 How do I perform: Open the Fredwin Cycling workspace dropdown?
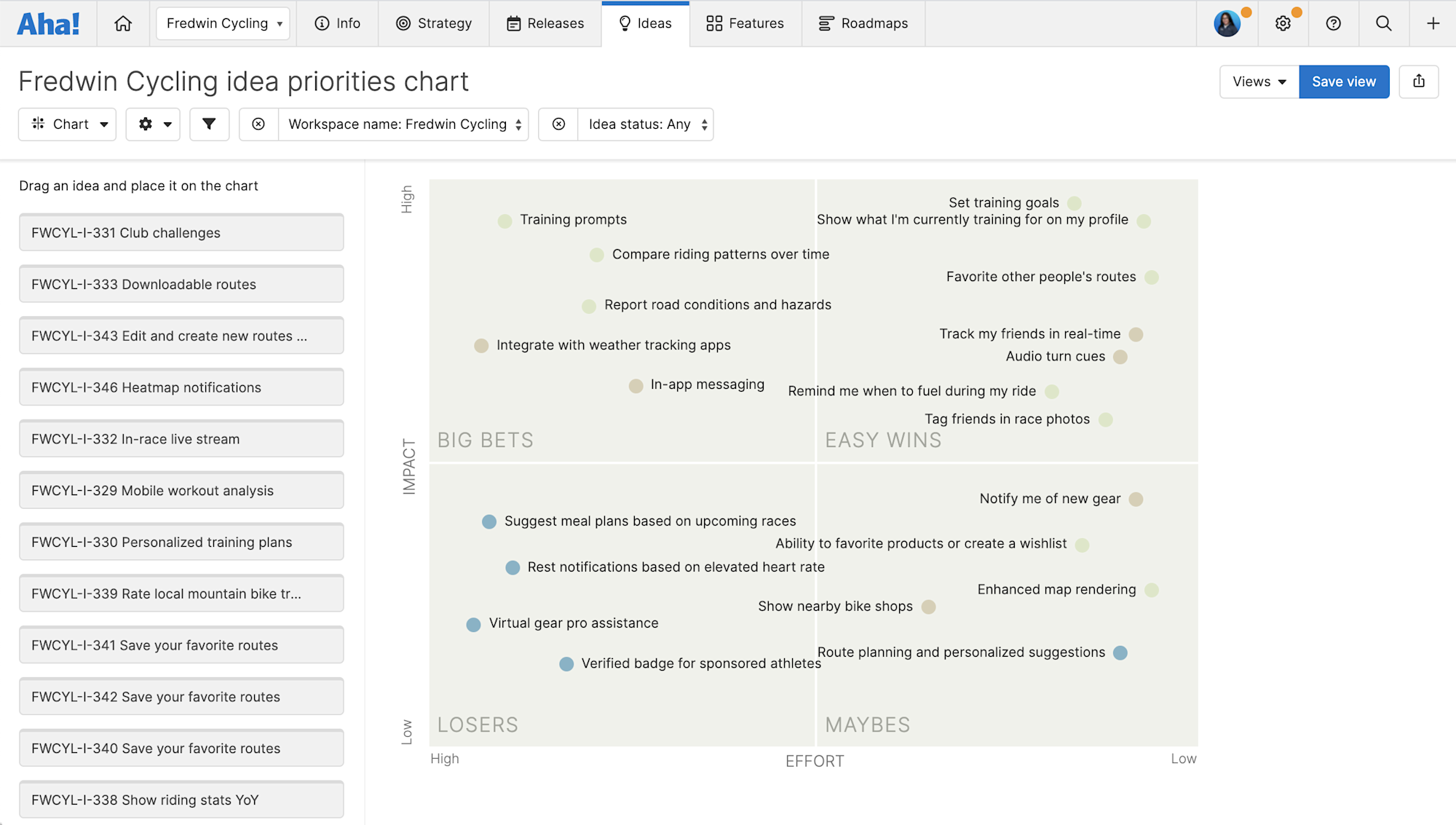point(223,23)
